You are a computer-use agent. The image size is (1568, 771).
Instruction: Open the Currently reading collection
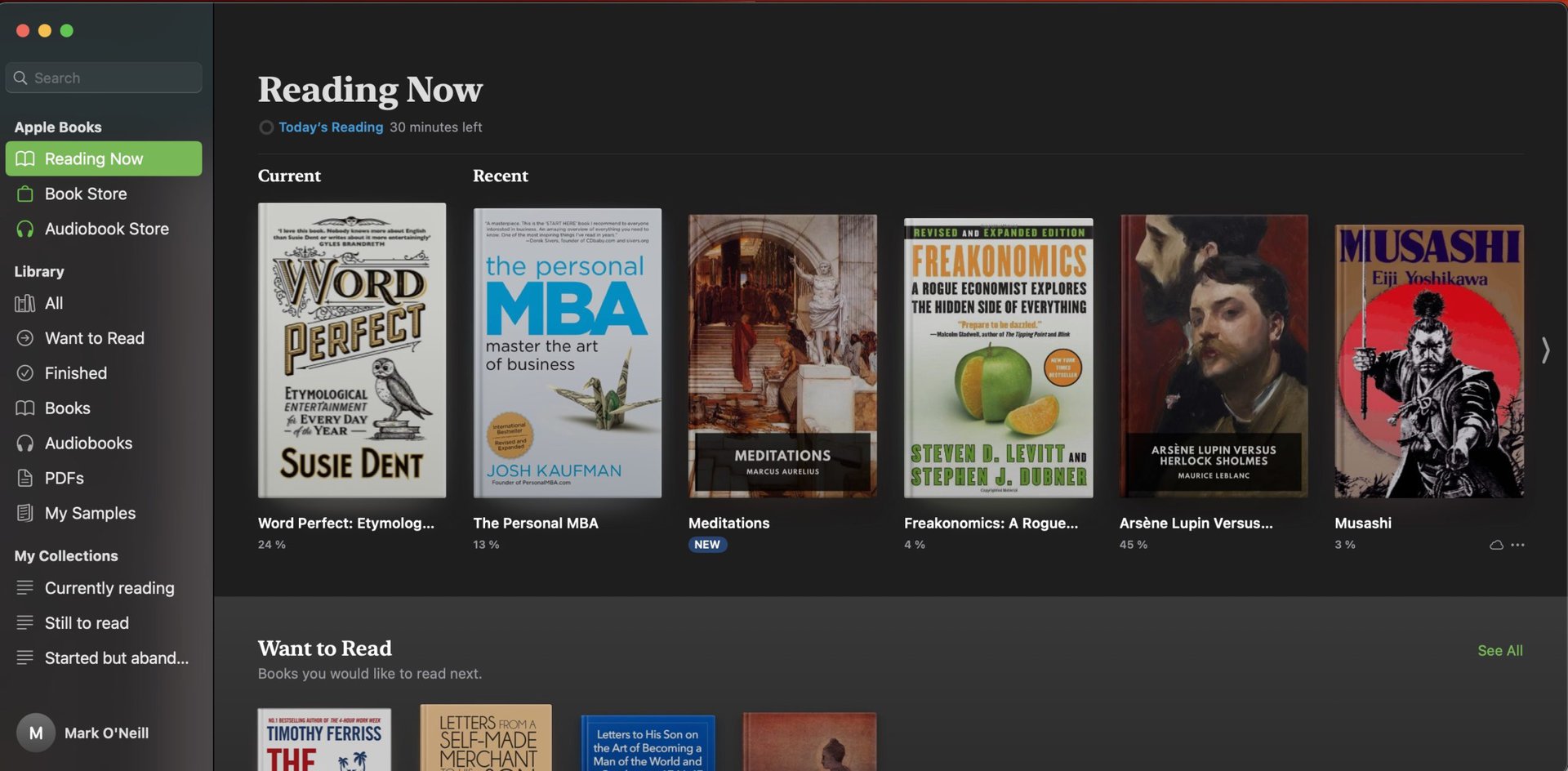point(109,588)
